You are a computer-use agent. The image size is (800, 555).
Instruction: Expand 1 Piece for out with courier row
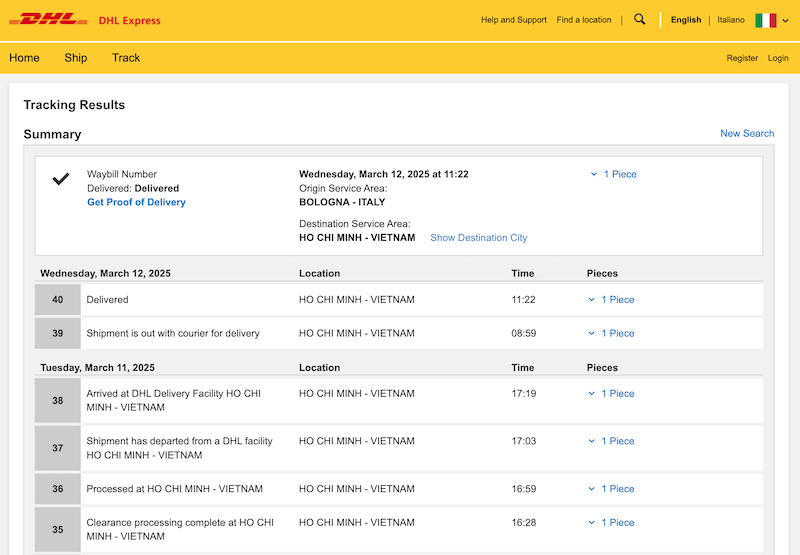611,333
